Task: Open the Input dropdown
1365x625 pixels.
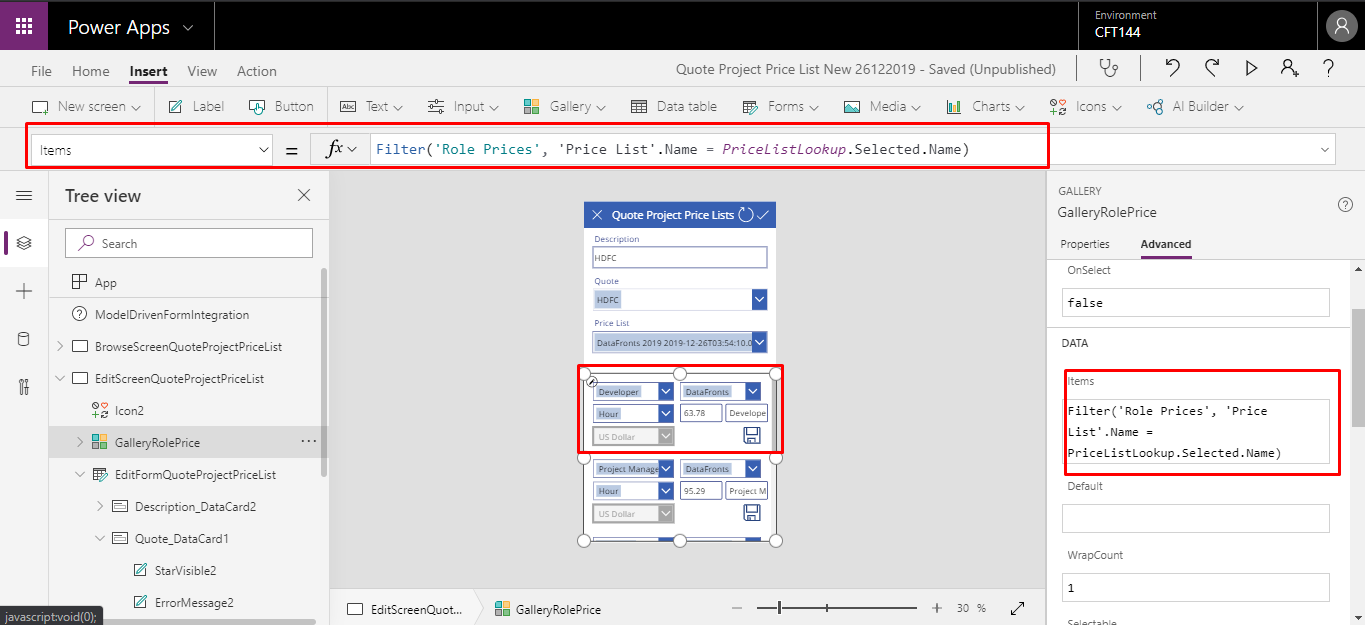Action: point(463,106)
